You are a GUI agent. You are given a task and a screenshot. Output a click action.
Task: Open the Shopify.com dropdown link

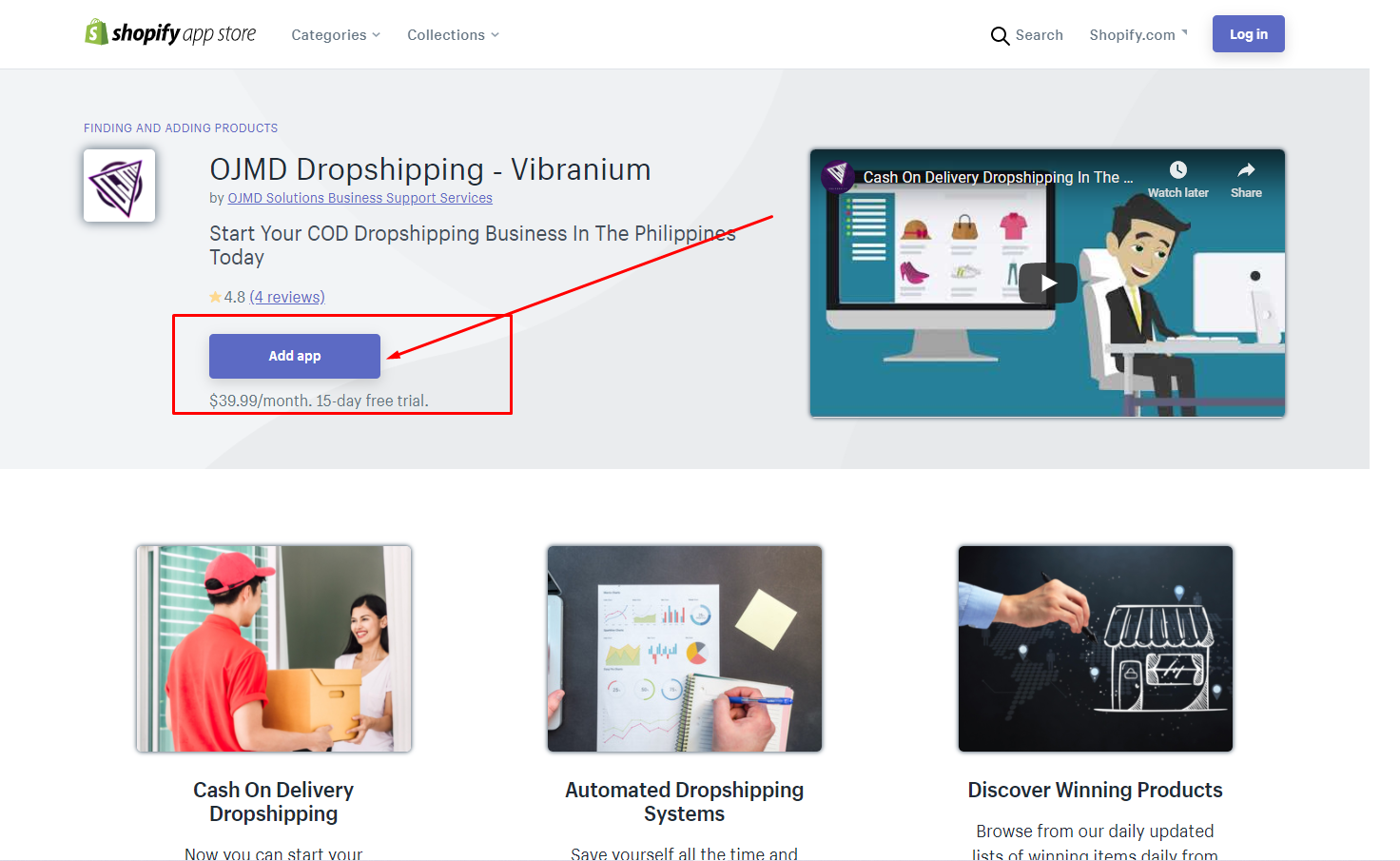[x=1137, y=35]
